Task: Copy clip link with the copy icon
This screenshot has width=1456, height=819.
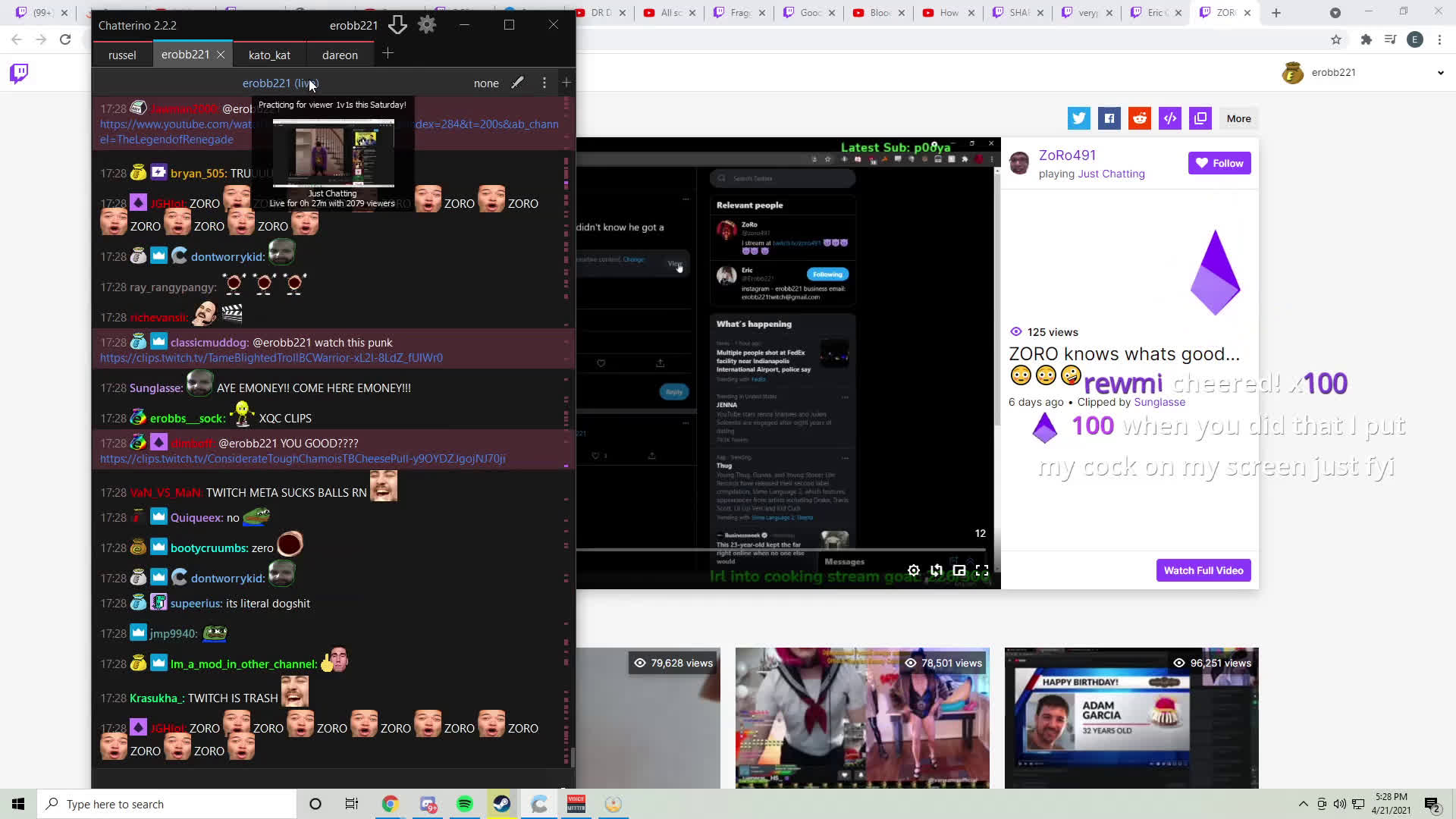Action: [x=1200, y=118]
